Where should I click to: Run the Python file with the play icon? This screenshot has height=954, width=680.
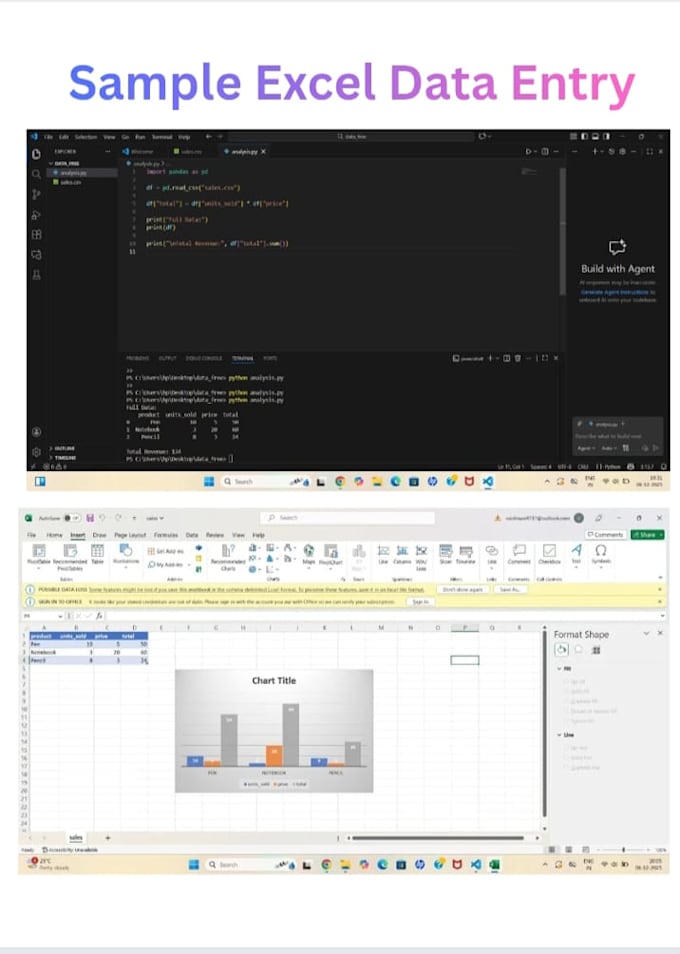point(528,151)
